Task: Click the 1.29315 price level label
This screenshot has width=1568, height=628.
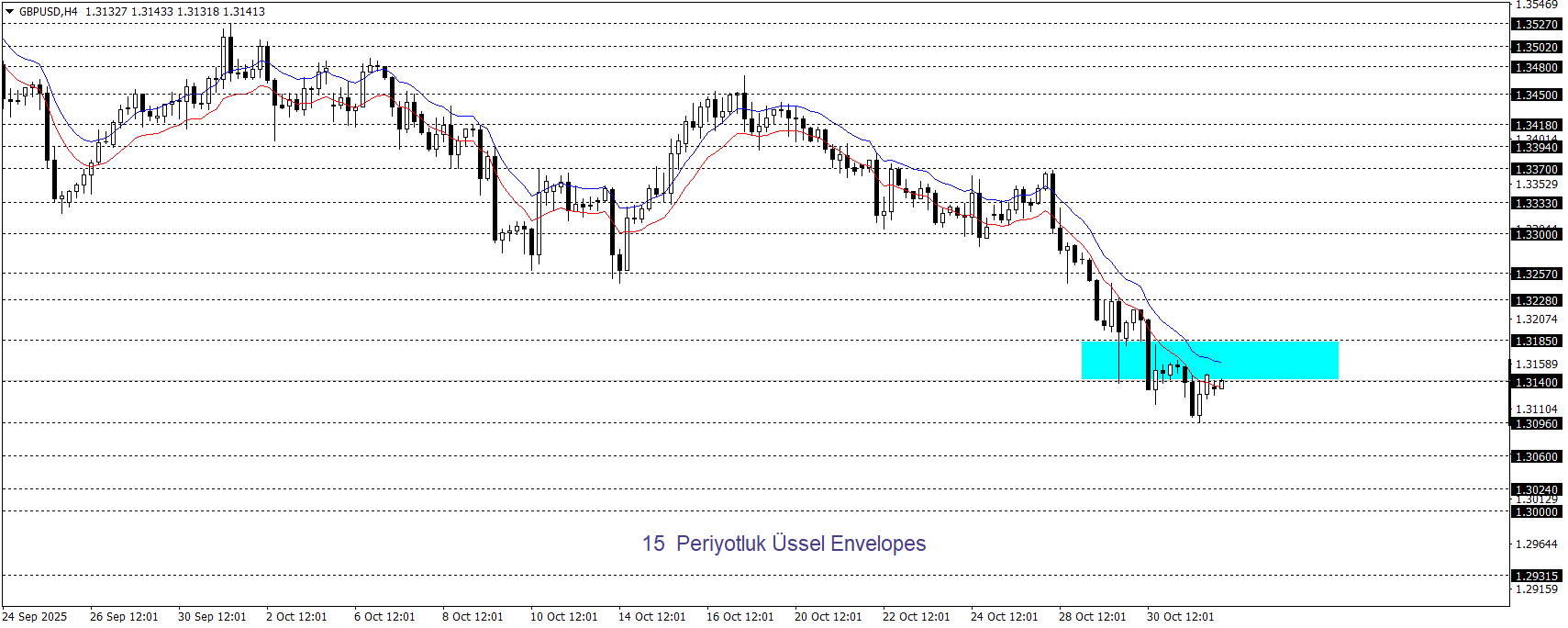Action: pyautogui.click(x=1536, y=577)
